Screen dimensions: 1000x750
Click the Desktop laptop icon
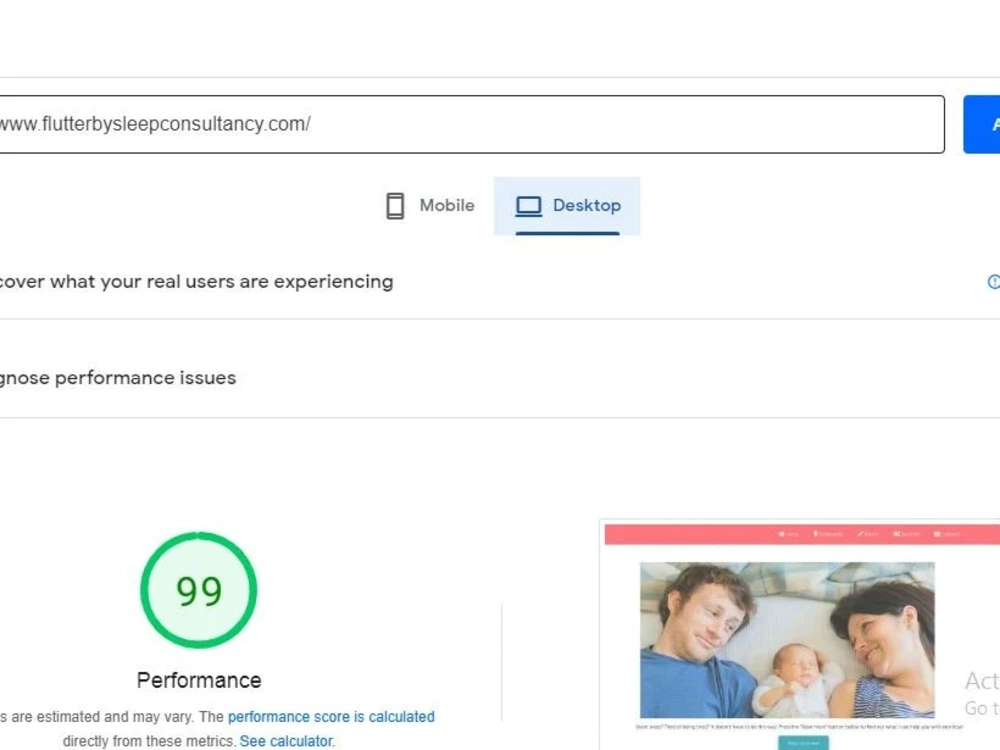[x=529, y=206]
